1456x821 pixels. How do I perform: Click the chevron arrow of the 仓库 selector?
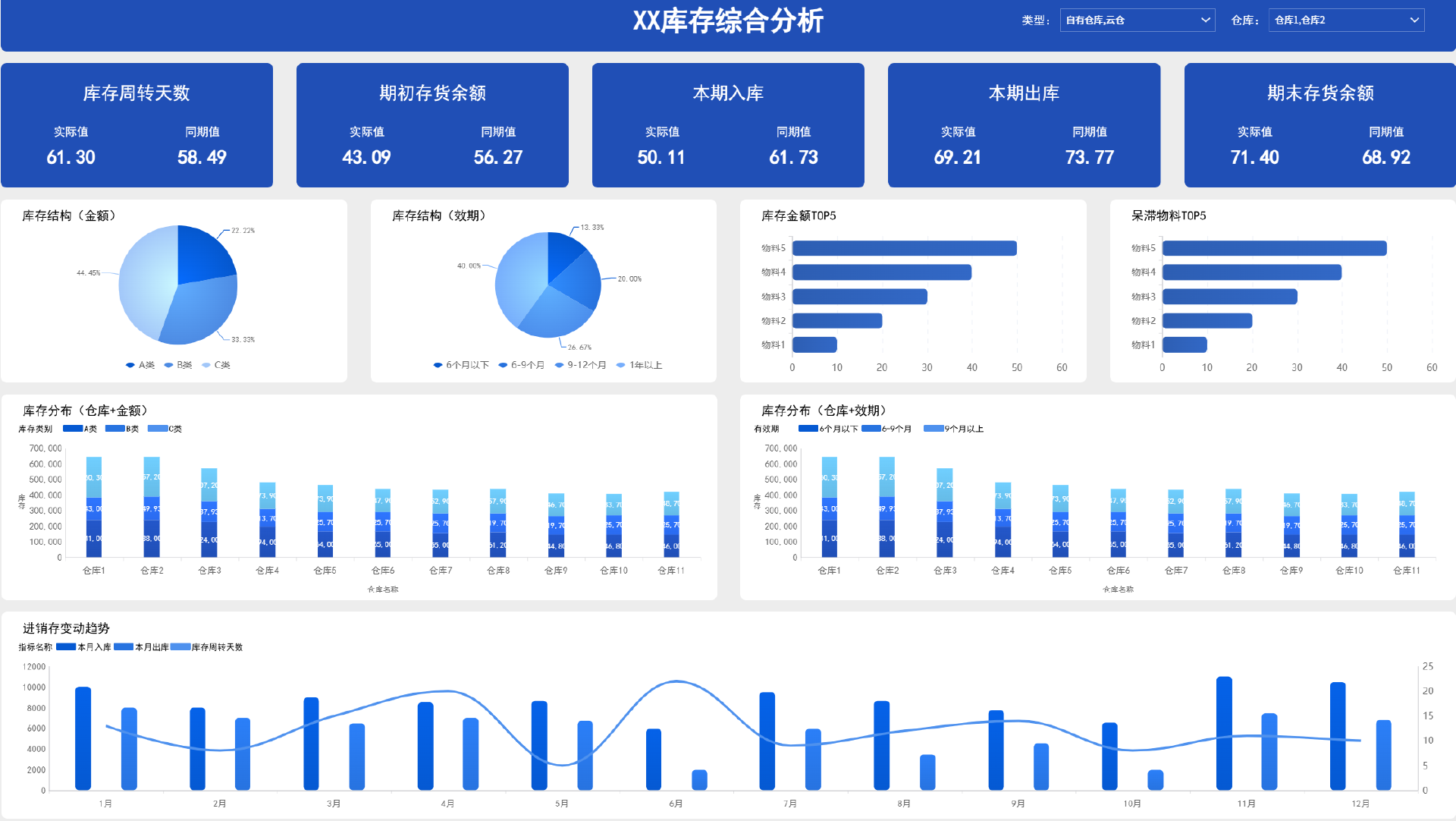pos(1414,20)
